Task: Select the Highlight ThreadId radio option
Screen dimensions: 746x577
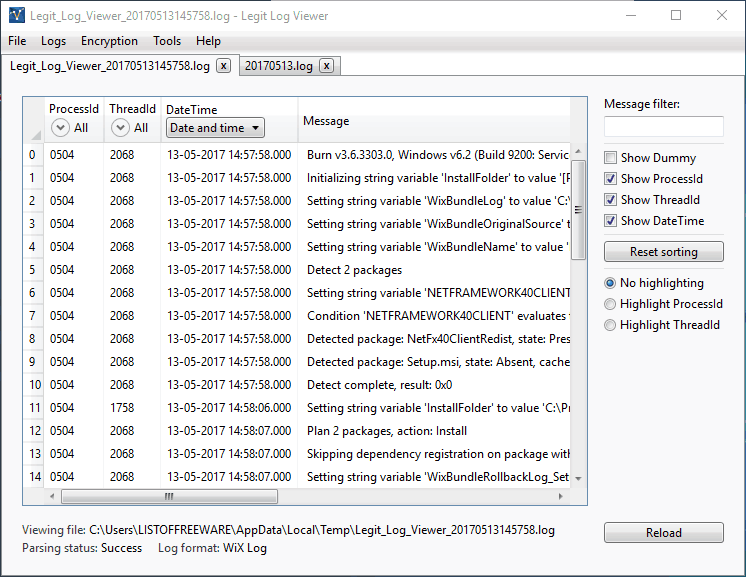Action: pyautogui.click(x=610, y=325)
